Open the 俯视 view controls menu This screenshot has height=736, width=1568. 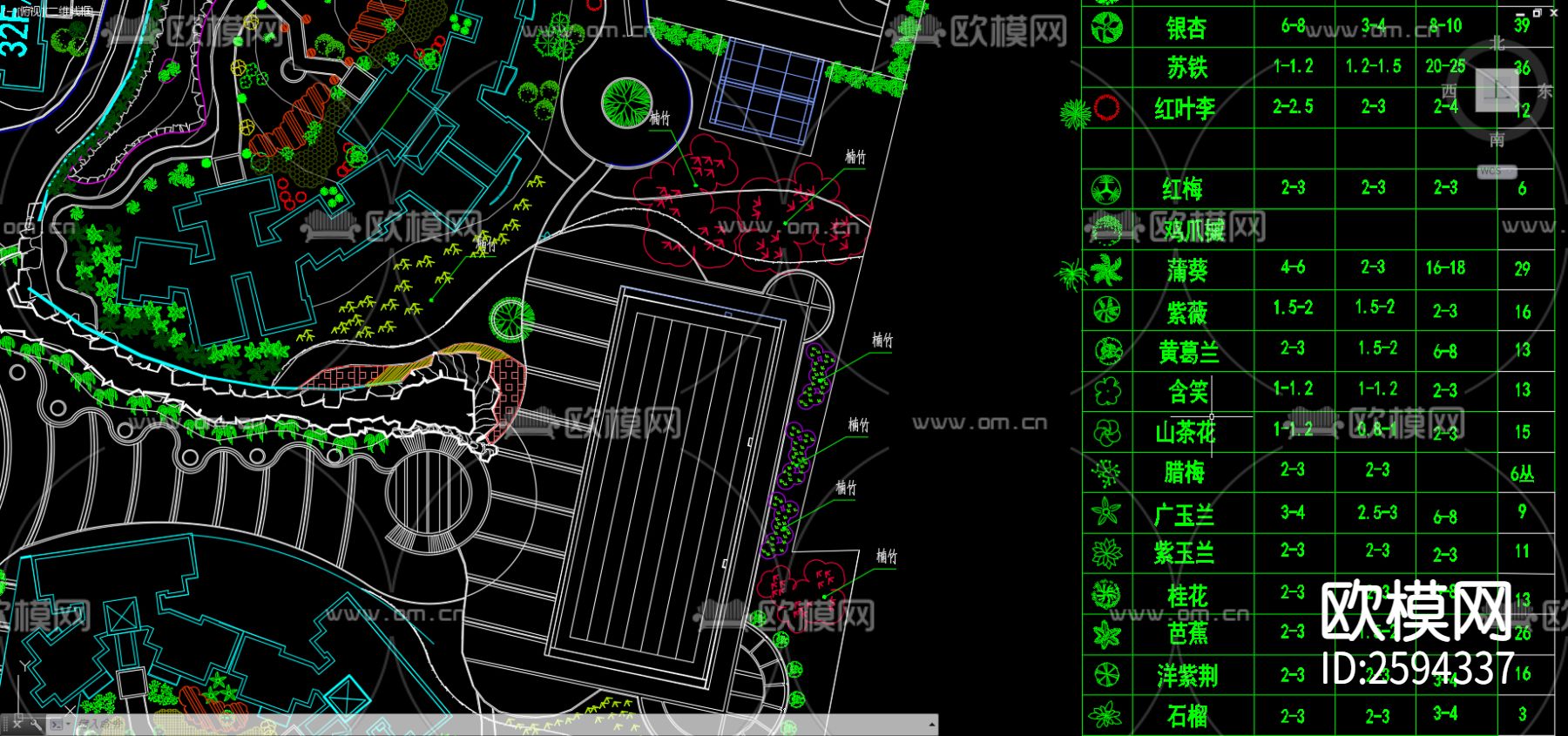(30, 11)
